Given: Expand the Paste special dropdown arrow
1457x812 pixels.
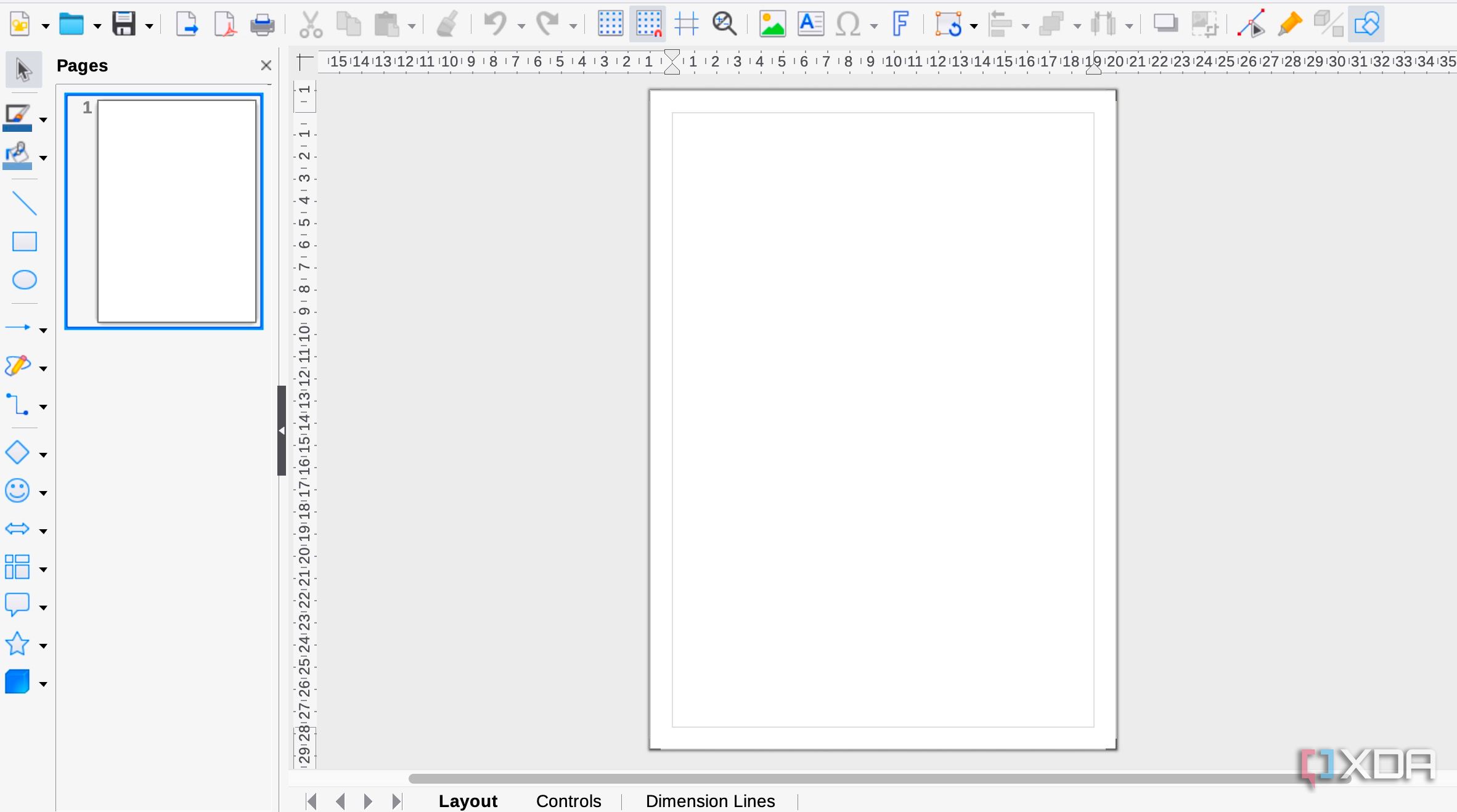Looking at the screenshot, I should tap(412, 26).
